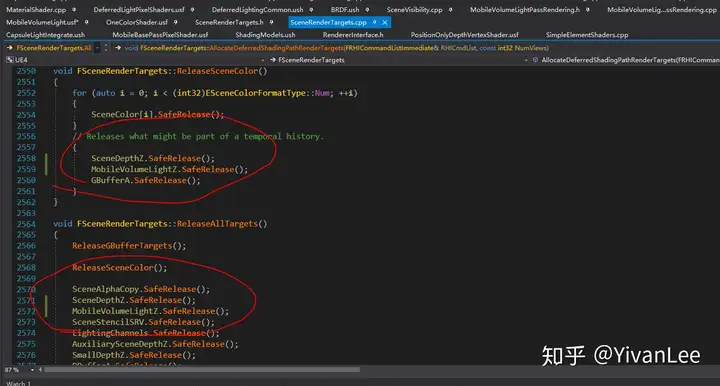Click ReleaseAllTargets function name
Image resolution: width=720 pixels, height=386 pixels.
217,224
